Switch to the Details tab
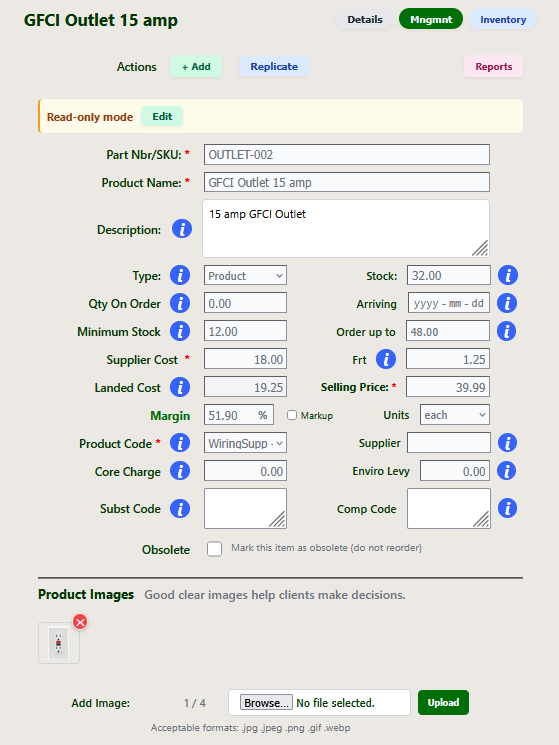The height and width of the screenshot is (745, 559). click(365, 19)
